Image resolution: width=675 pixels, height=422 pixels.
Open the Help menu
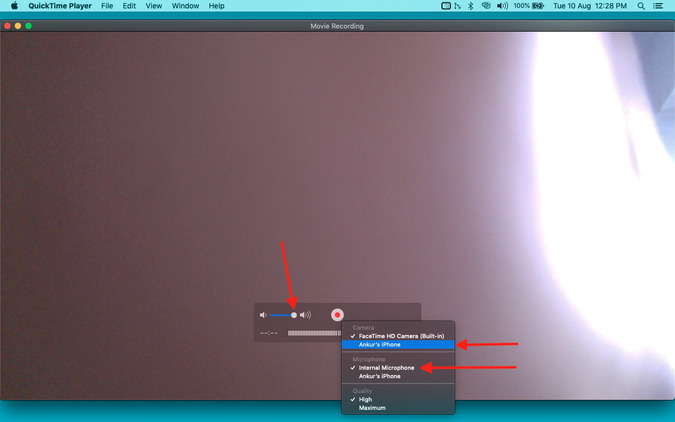(217, 6)
